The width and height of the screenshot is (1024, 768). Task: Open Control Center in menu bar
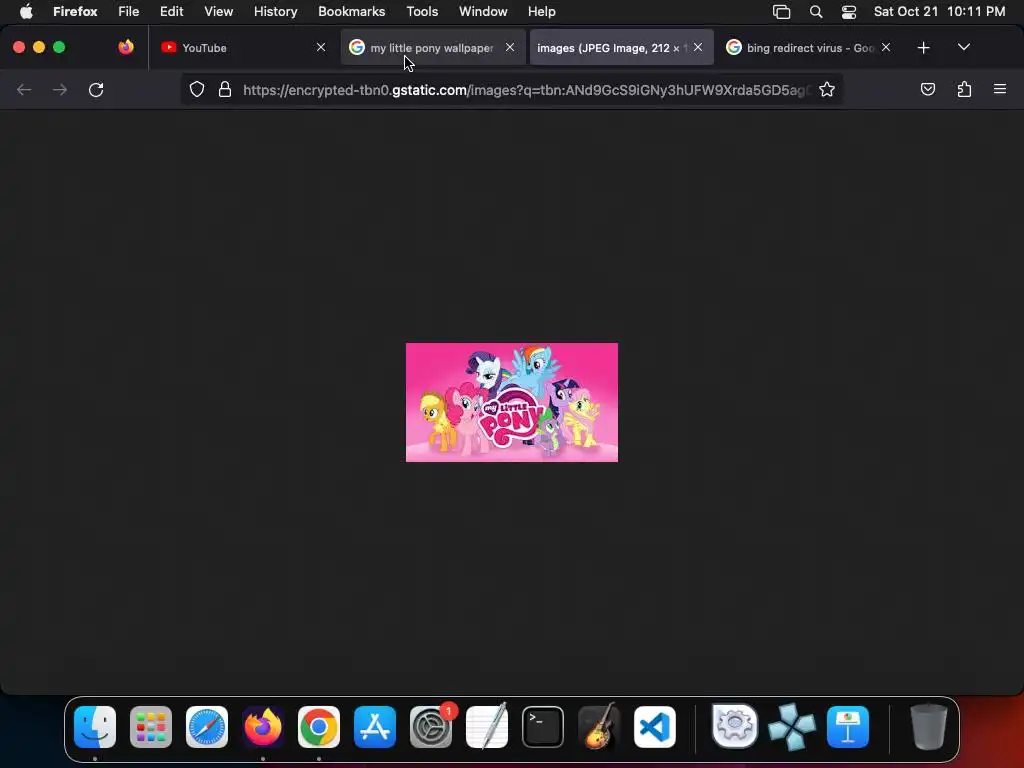[848, 12]
